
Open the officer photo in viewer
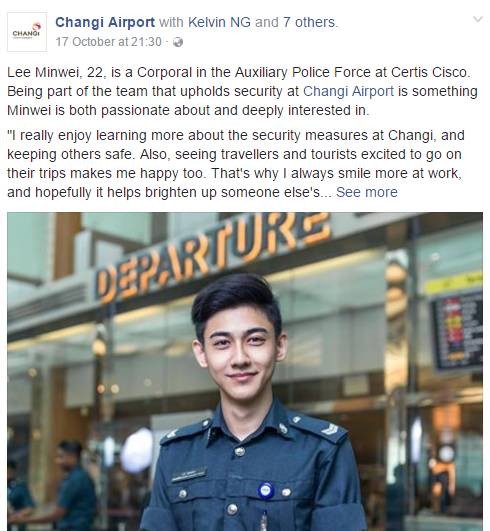click(x=245, y=371)
